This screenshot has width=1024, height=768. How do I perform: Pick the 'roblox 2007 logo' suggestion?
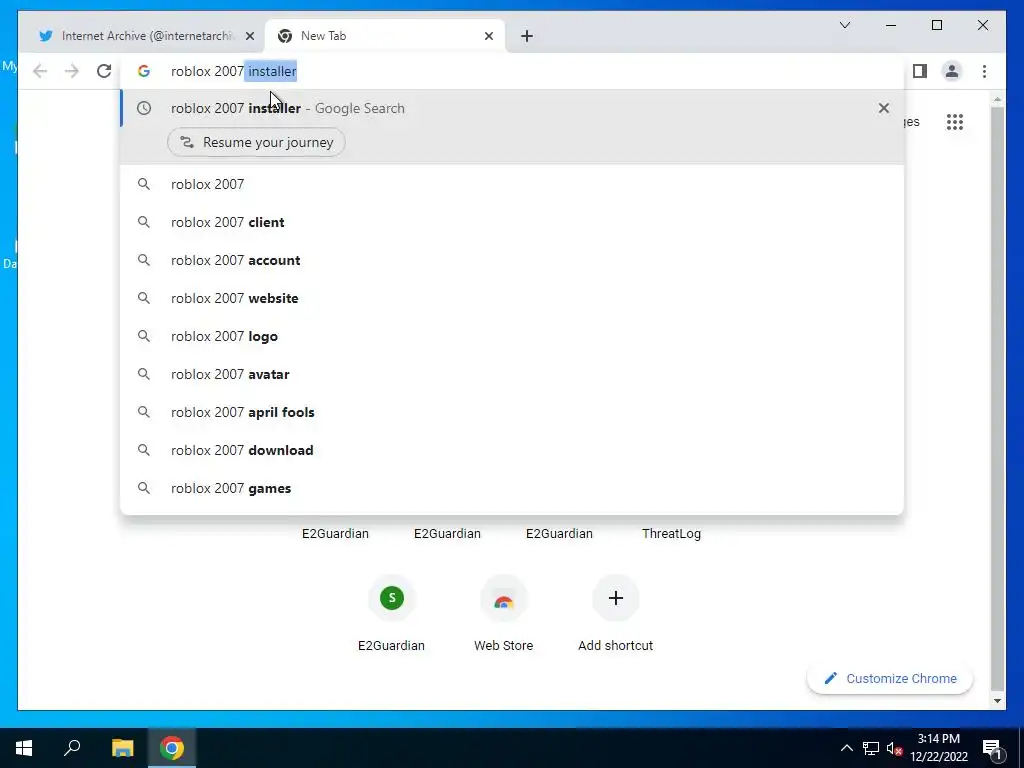[x=512, y=336]
